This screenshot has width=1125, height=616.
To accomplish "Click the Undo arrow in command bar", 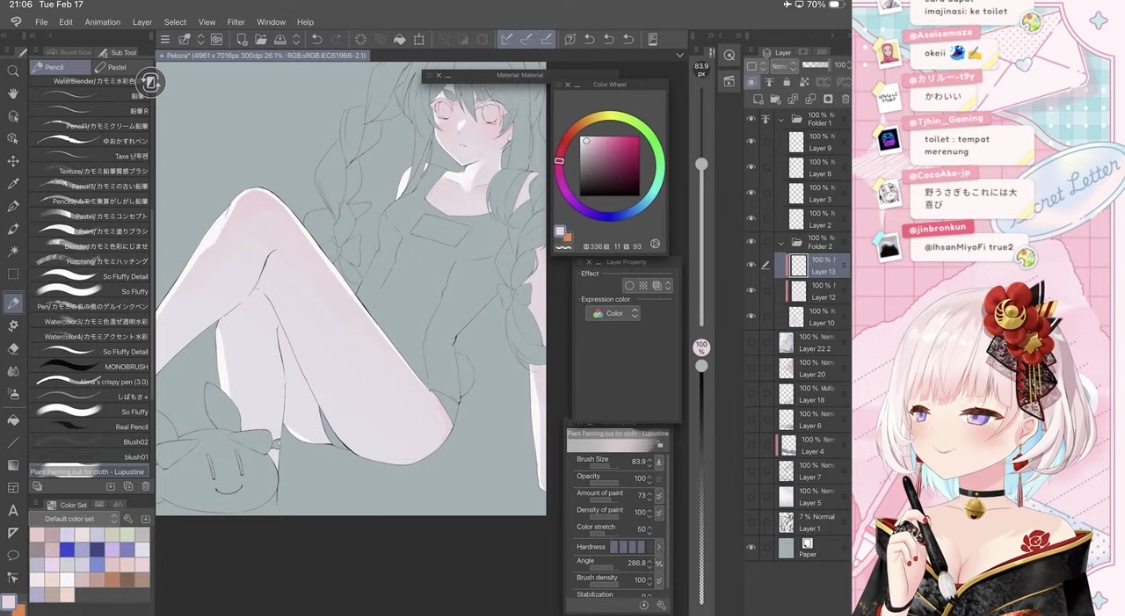I will click(316, 40).
